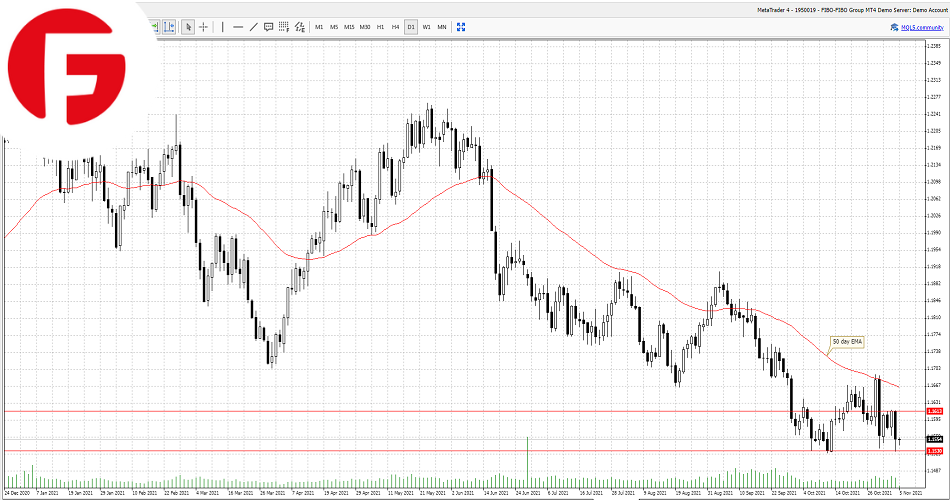Click the 50 day EMA label
This screenshot has height=500, width=950.
pos(845,341)
